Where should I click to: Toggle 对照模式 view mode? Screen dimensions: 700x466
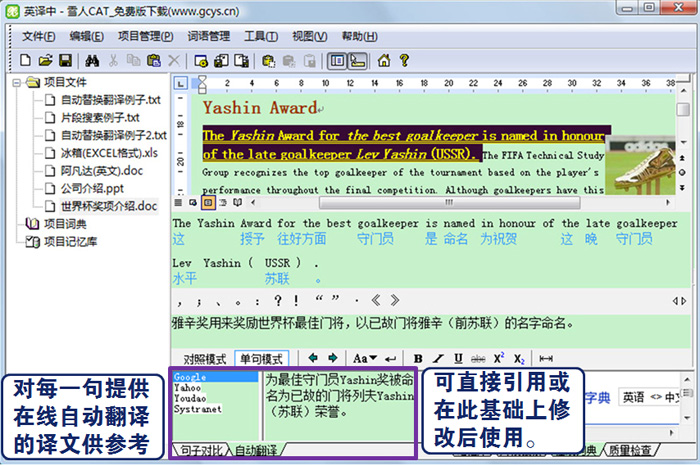click(203, 358)
